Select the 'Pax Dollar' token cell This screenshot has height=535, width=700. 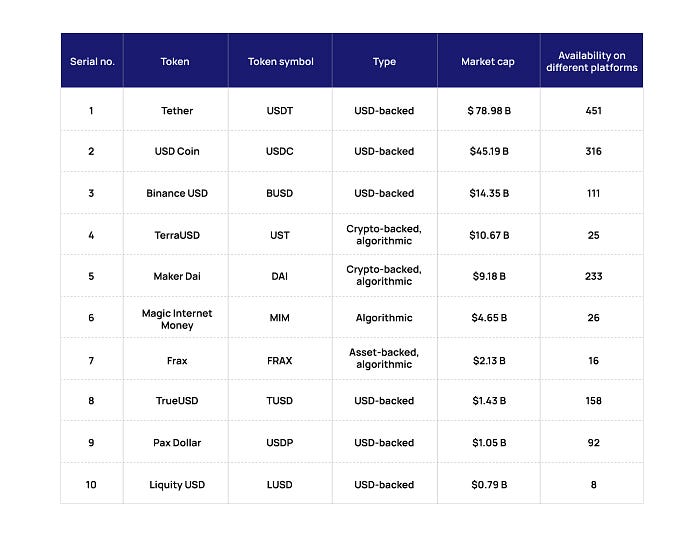177,443
